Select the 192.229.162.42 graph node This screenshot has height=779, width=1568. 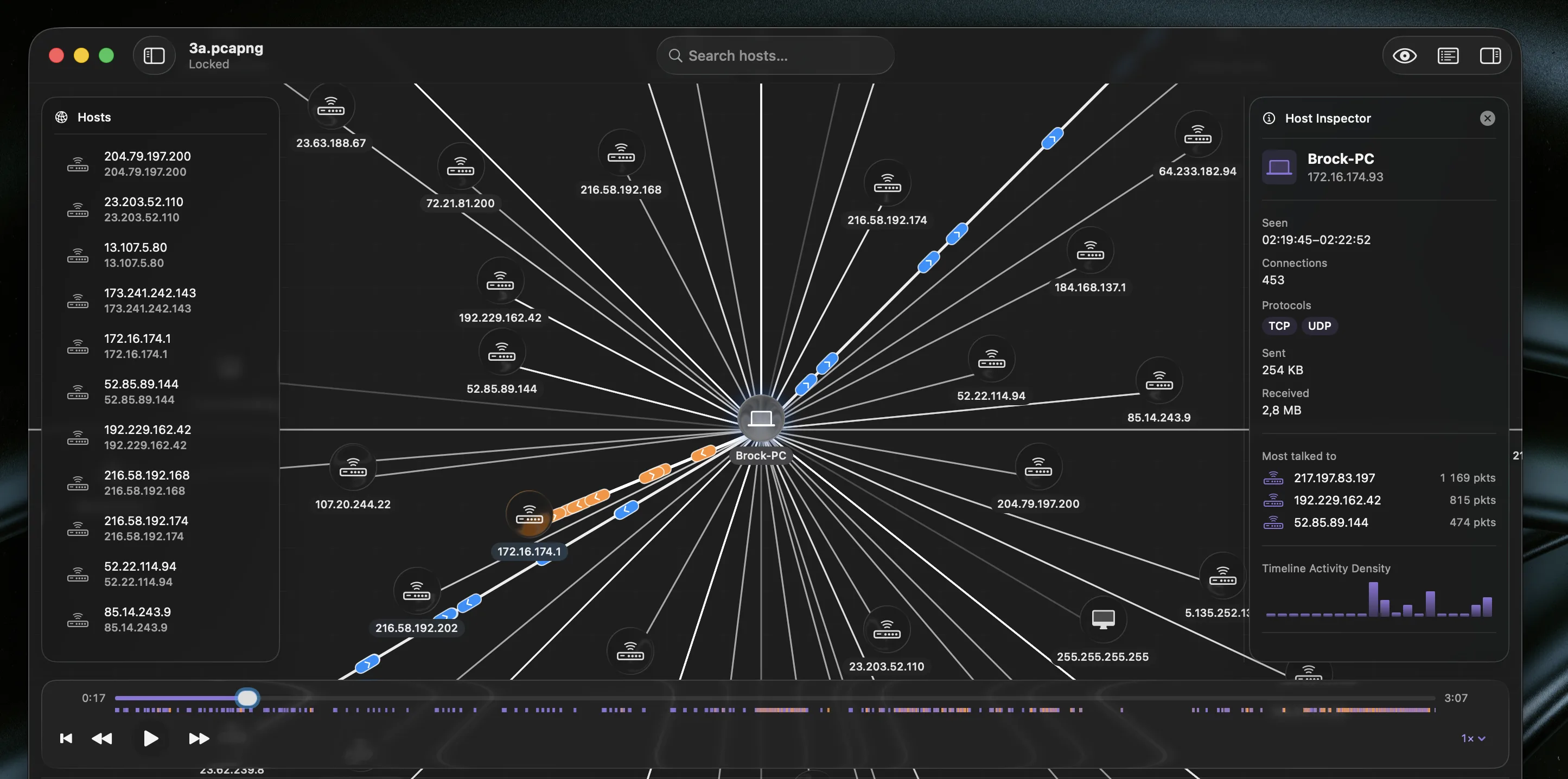500,280
